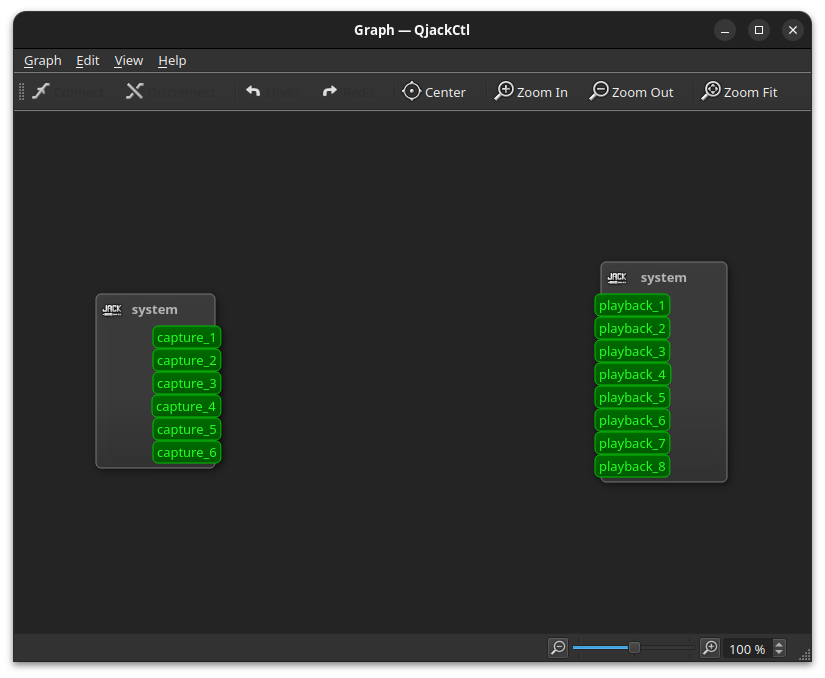Click Zoom Fit on the toolbar
The height and width of the screenshot is (678, 825).
click(x=739, y=92)
